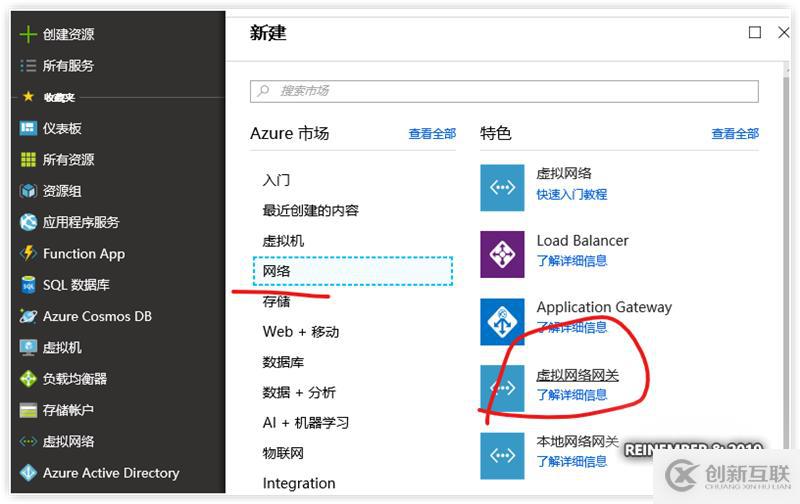
Task: Click 了解详细信息 under Application Gateway
Action: (571, 327)
